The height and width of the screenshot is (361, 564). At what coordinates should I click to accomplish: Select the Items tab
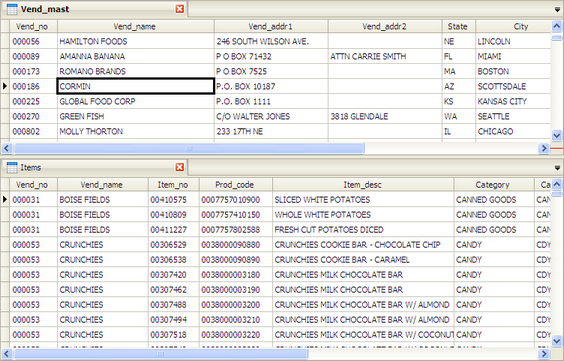(x=94, y=168)
